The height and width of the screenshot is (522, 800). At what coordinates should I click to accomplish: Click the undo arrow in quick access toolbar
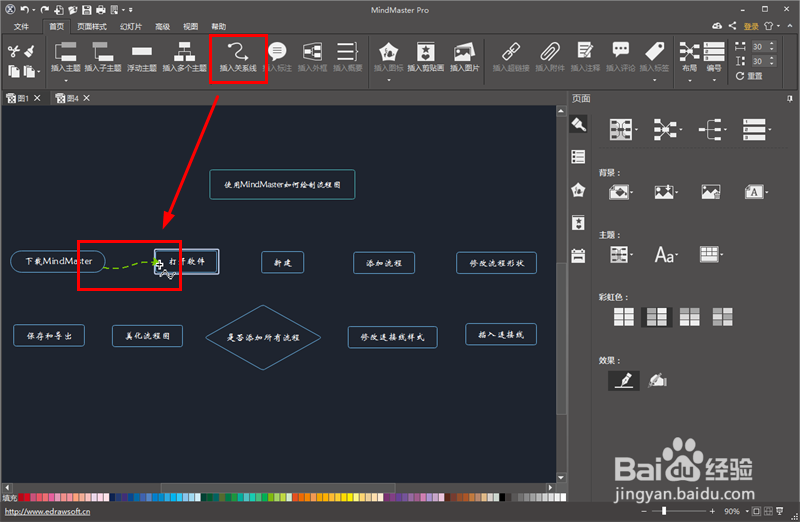tap(24, 10)
